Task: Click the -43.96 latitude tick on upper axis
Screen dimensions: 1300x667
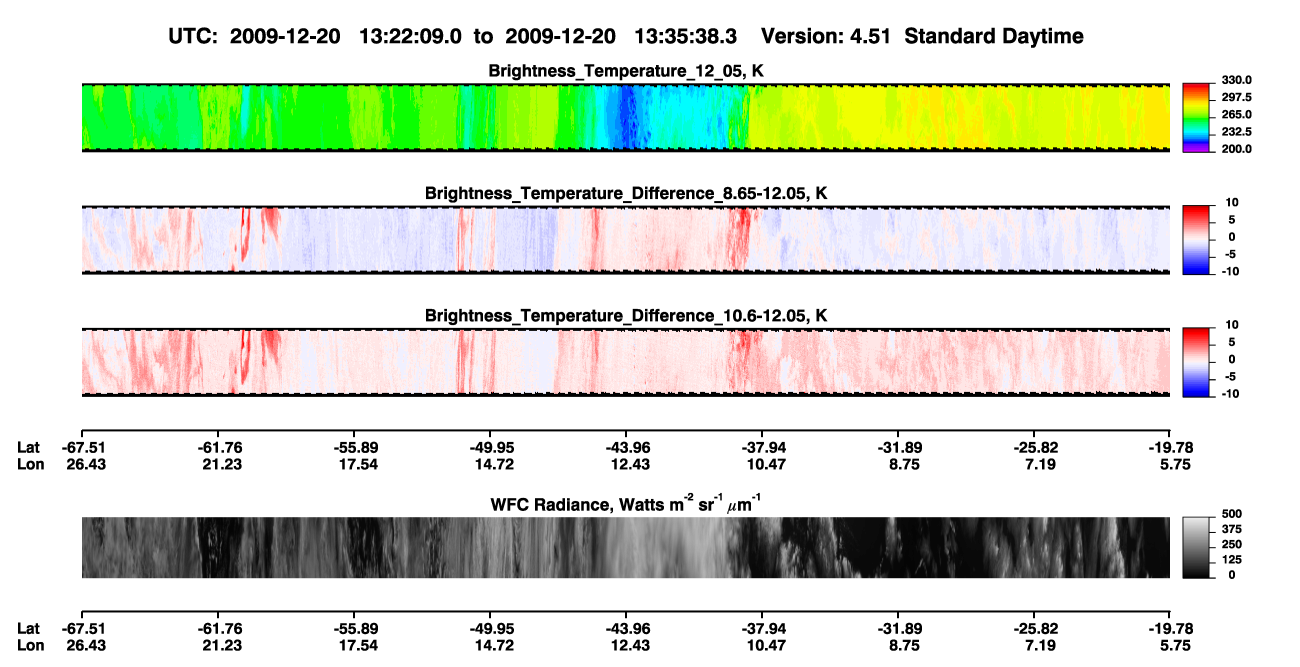Action: [626, 447]
